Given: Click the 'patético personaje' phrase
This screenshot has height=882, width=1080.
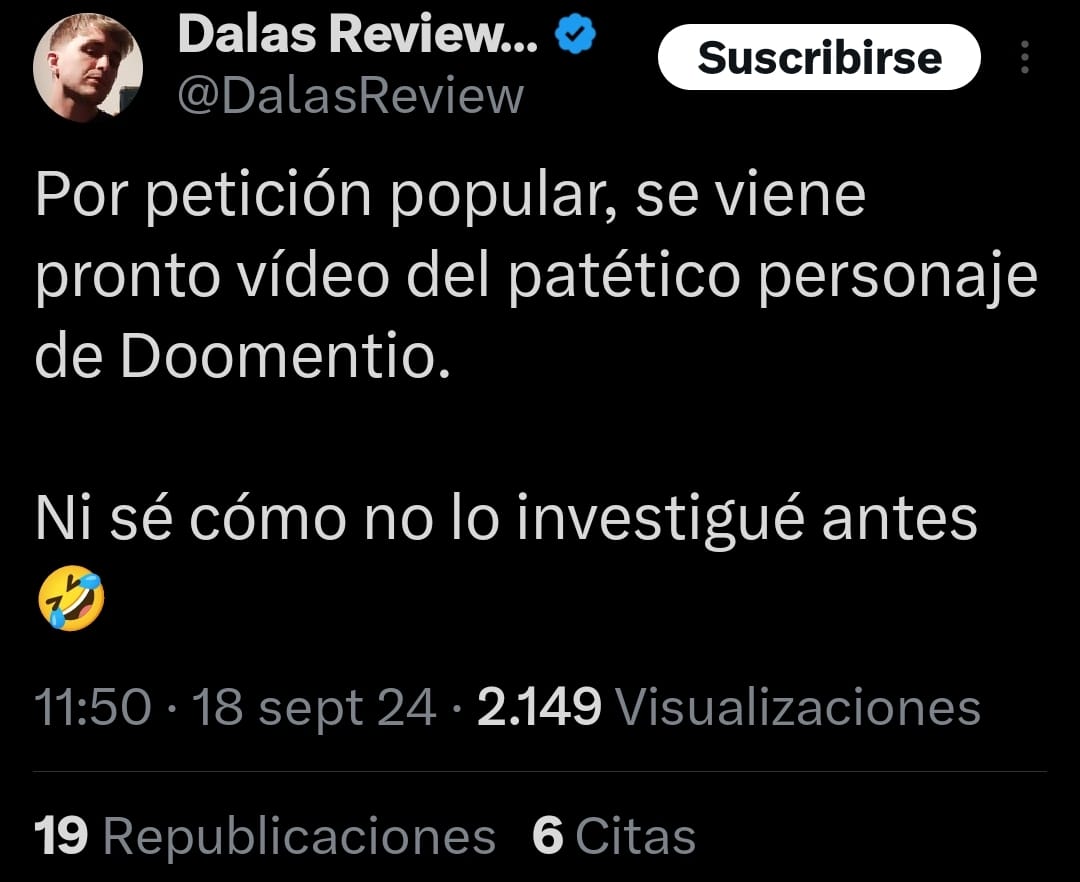Looking at the screenshot, I should [x=772, y=278].
